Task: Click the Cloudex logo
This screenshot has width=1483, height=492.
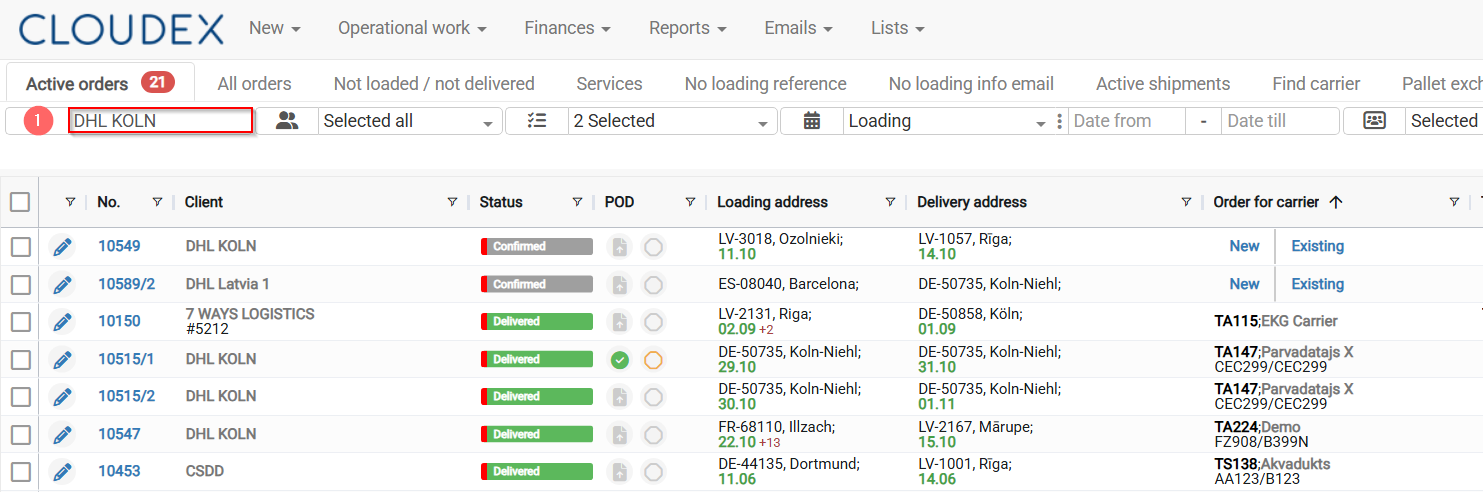Action: click(x=121, y=29)
